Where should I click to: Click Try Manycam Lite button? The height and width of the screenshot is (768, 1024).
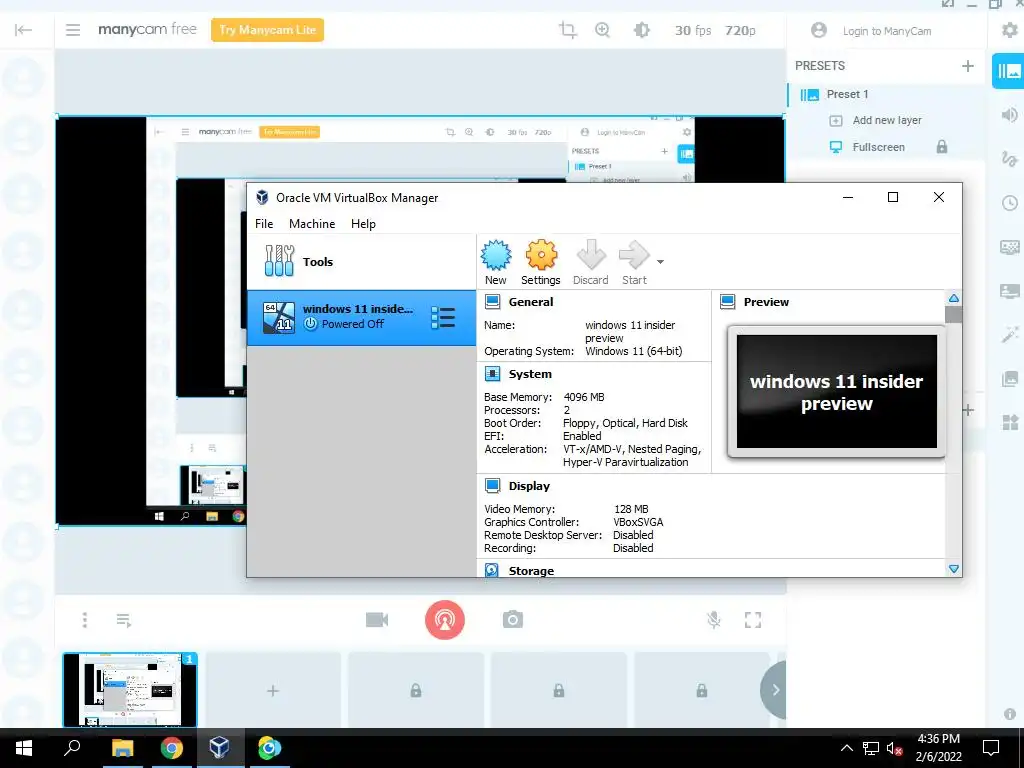(267, 30)
